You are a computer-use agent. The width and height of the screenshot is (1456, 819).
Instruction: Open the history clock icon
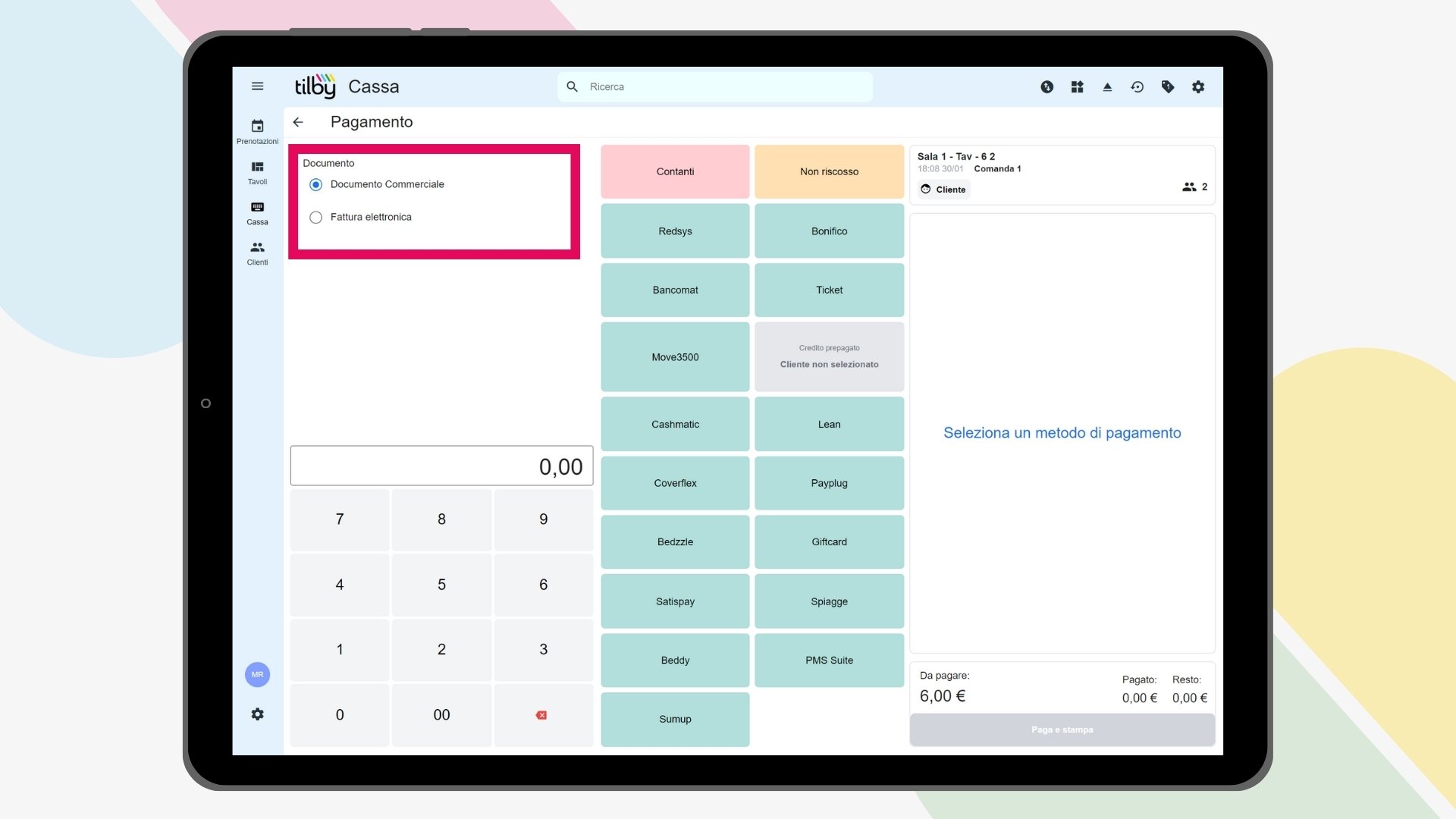click(1137, 86)
